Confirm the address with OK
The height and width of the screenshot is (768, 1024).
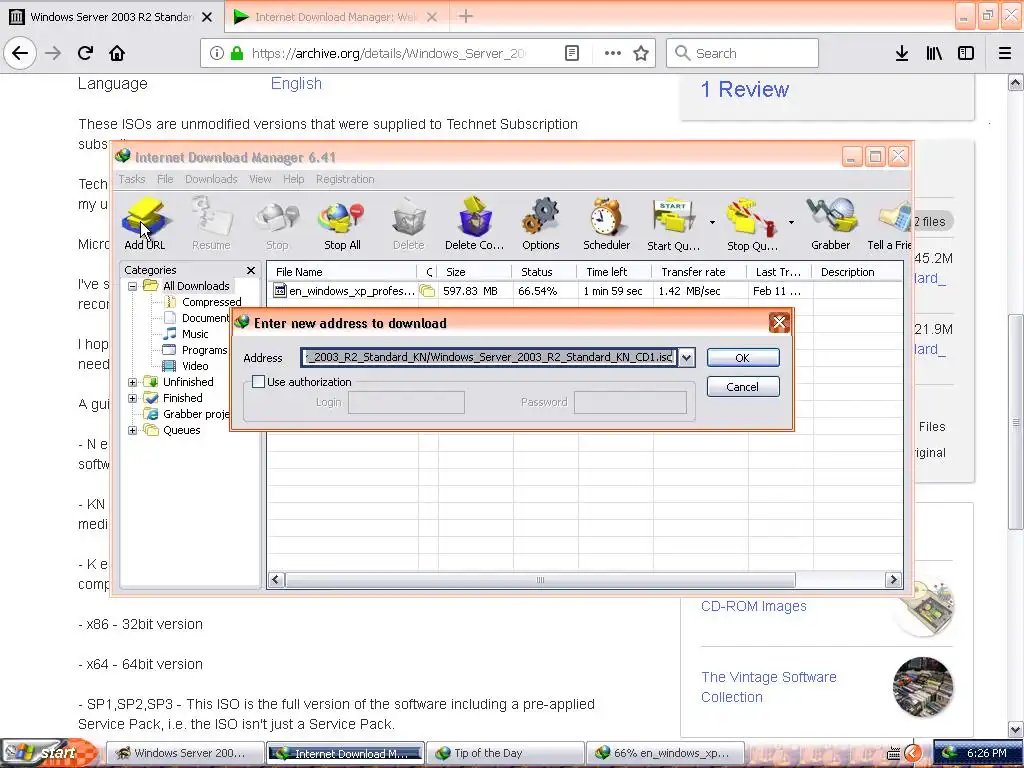[743, 358]
